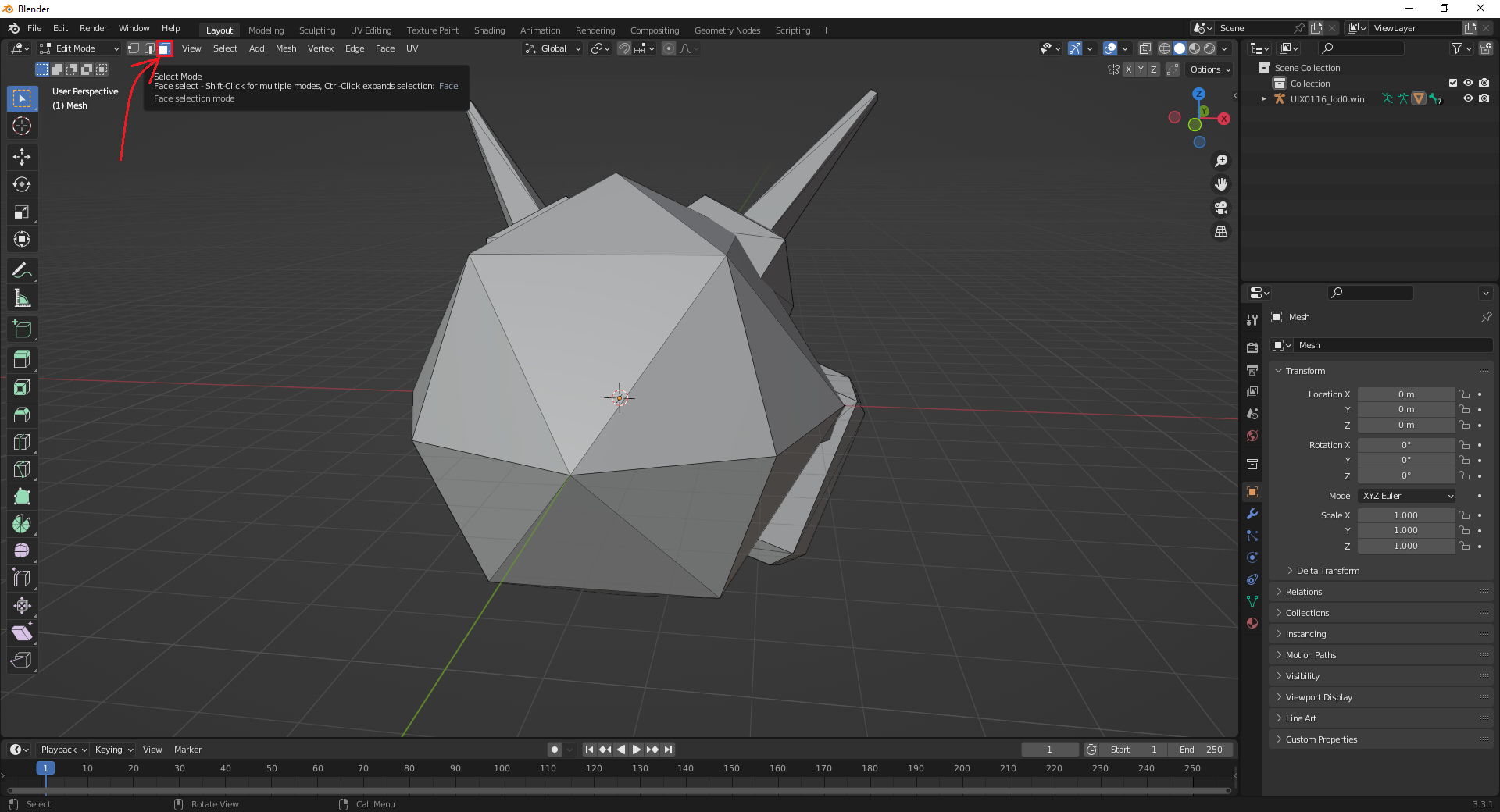Viewport: 1500px width, 812px height.
Task: Toggle X axis mirror button
Action: pyautogui.click(x=1128, y=69)
